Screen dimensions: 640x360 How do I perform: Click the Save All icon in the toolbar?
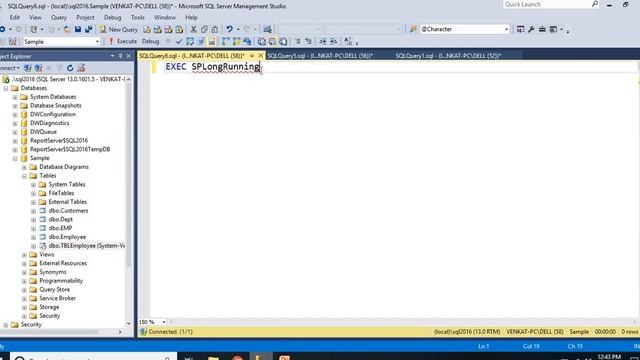tap(88, 29)
